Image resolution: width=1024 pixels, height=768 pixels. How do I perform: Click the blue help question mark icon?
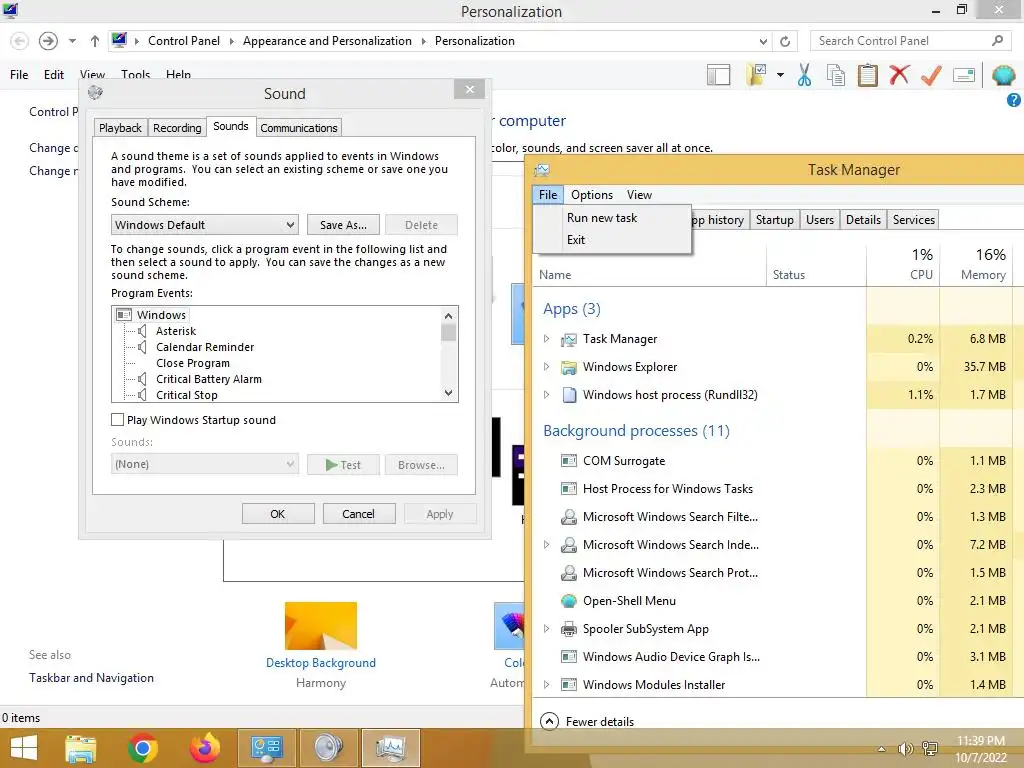tap(1014, 100)
